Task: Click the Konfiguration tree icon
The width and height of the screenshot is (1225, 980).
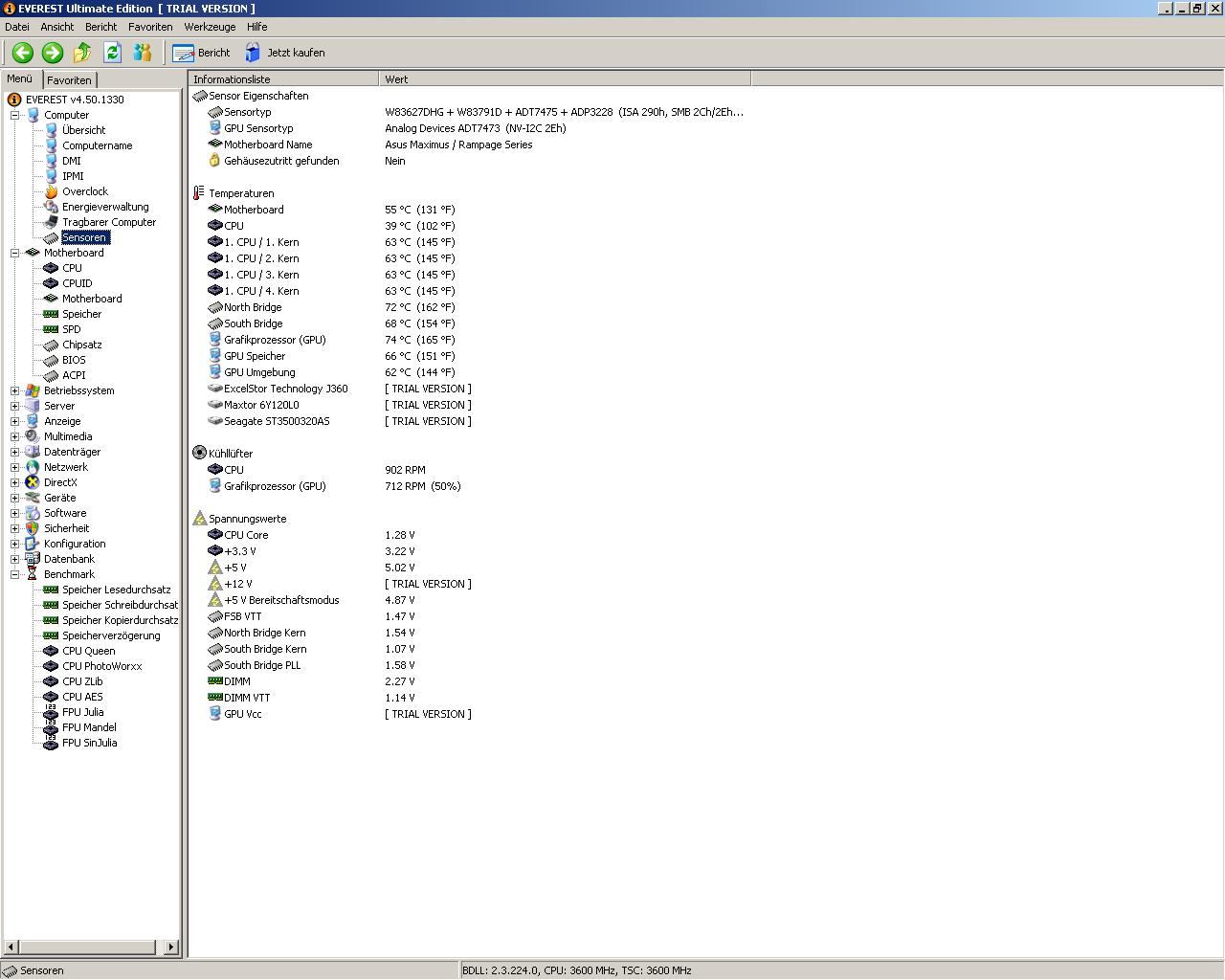Action: coord(33,544)
